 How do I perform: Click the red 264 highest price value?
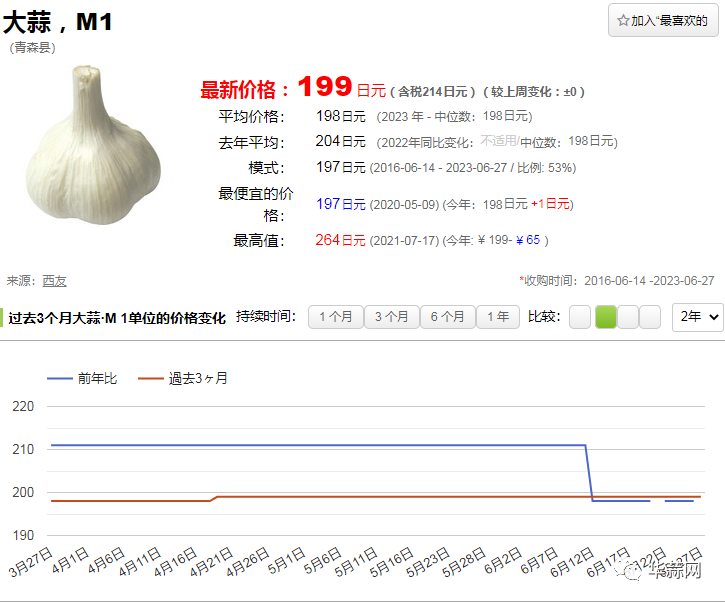pyautogui.click(x=327, y=240)
